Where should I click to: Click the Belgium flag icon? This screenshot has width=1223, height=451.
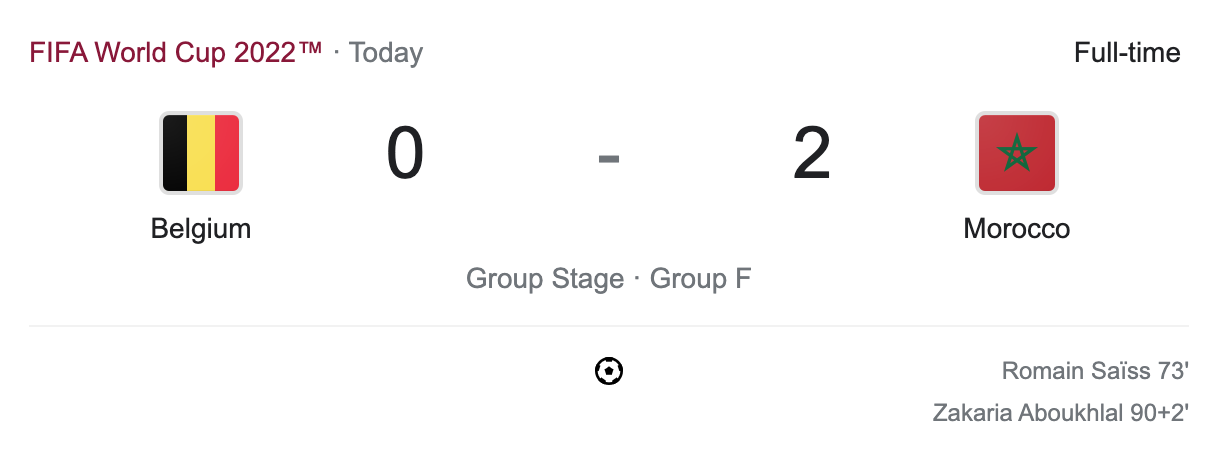click(x=201, y=153)
